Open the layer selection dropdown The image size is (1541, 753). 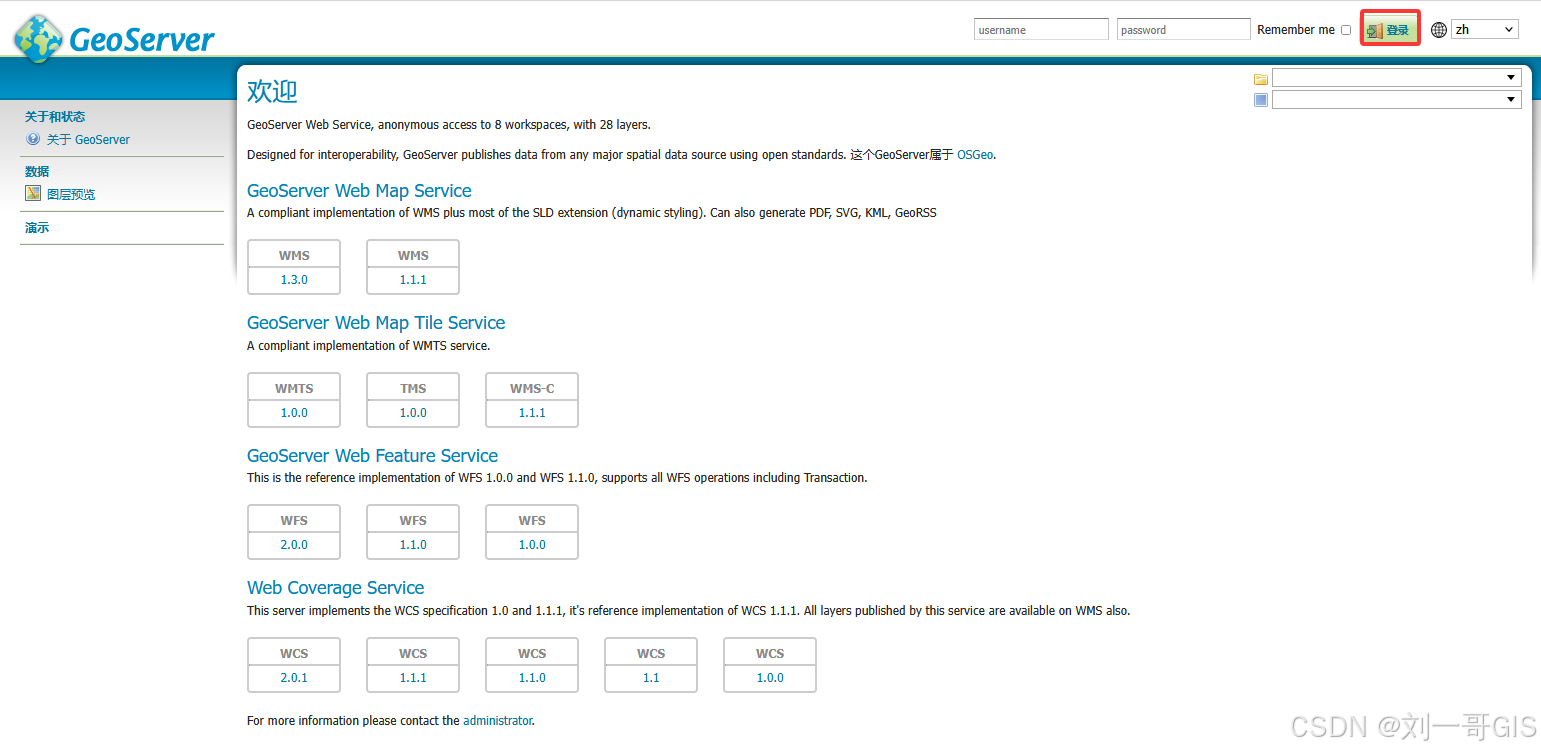point(1397,100)
